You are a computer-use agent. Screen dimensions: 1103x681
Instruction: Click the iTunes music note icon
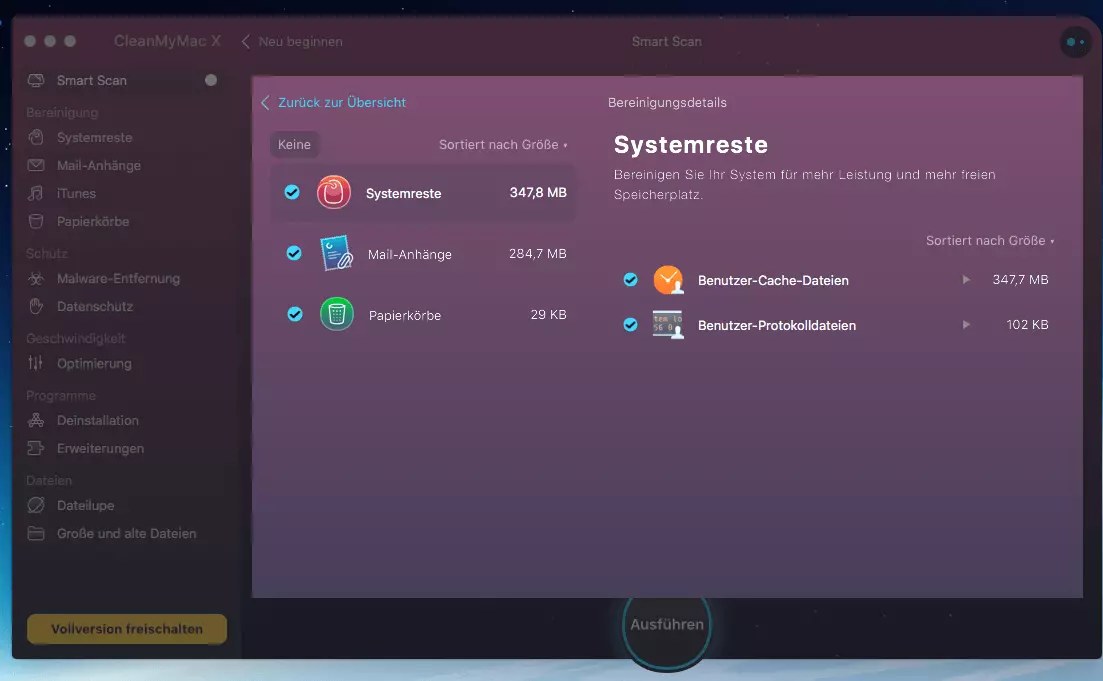[36, 193]
